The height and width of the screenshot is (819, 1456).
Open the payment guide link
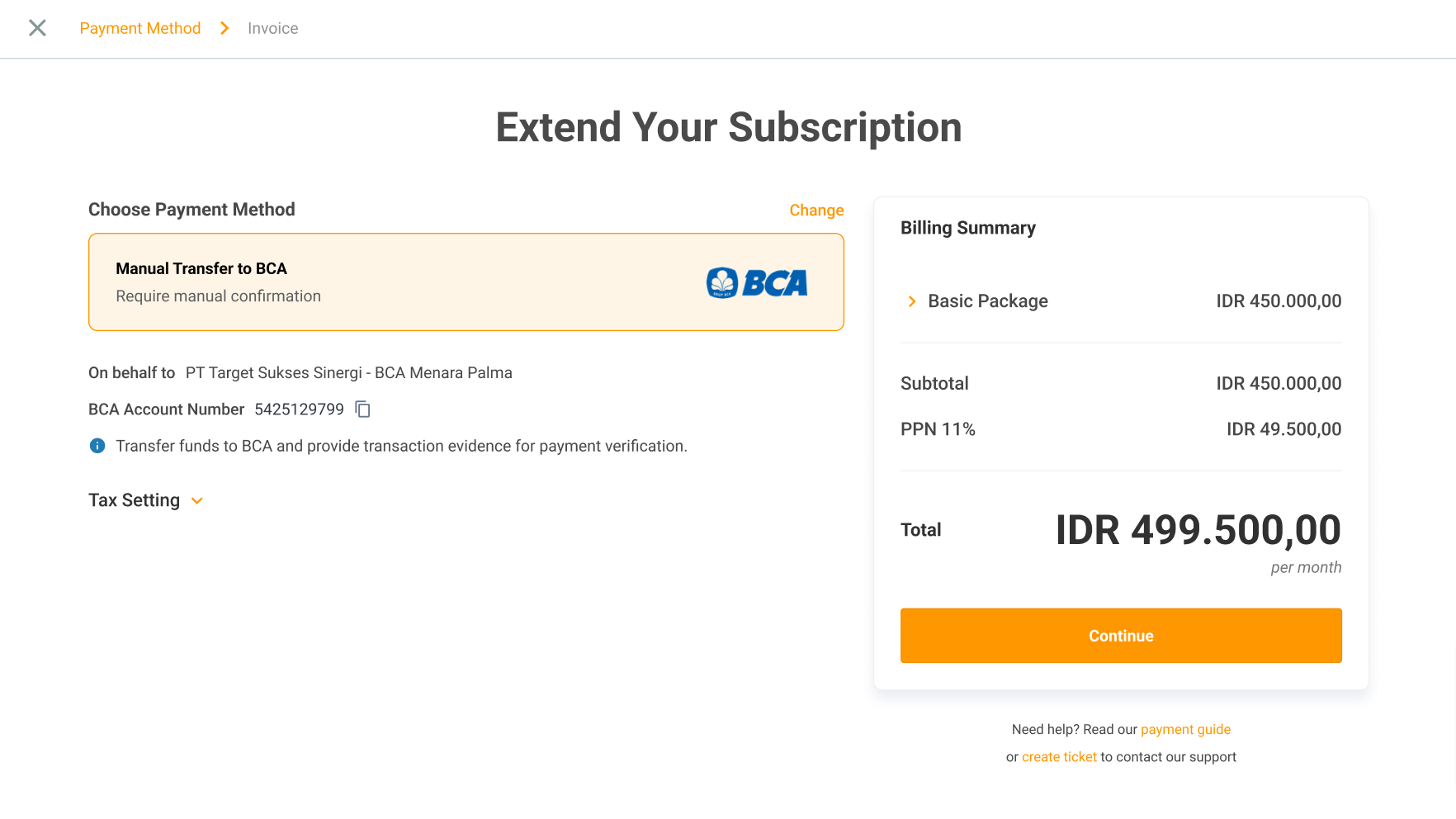pos(1185,729)
